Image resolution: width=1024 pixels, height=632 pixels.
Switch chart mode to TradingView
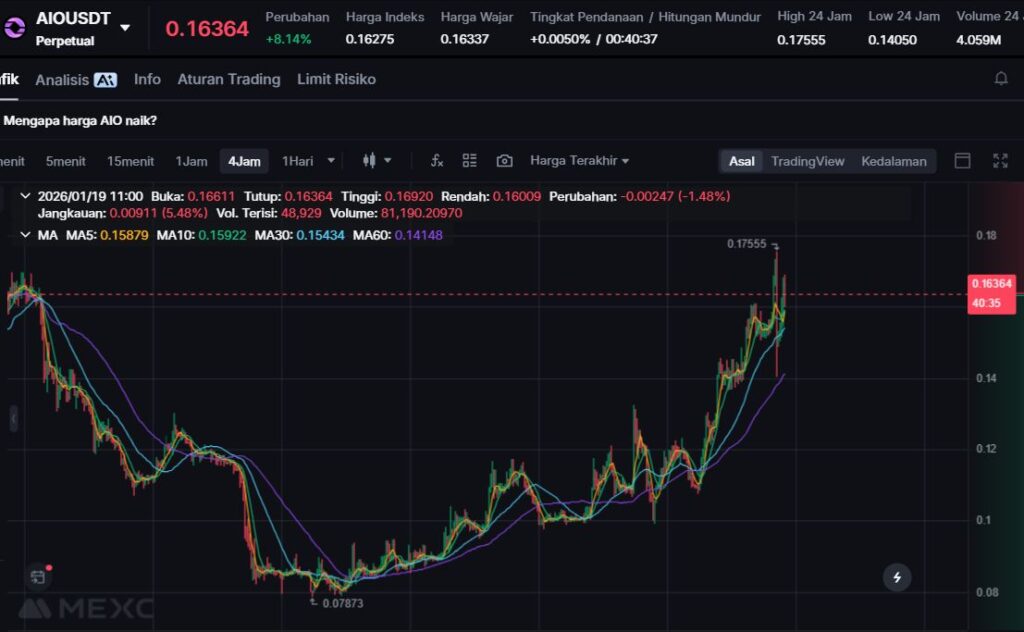[807, 161]
